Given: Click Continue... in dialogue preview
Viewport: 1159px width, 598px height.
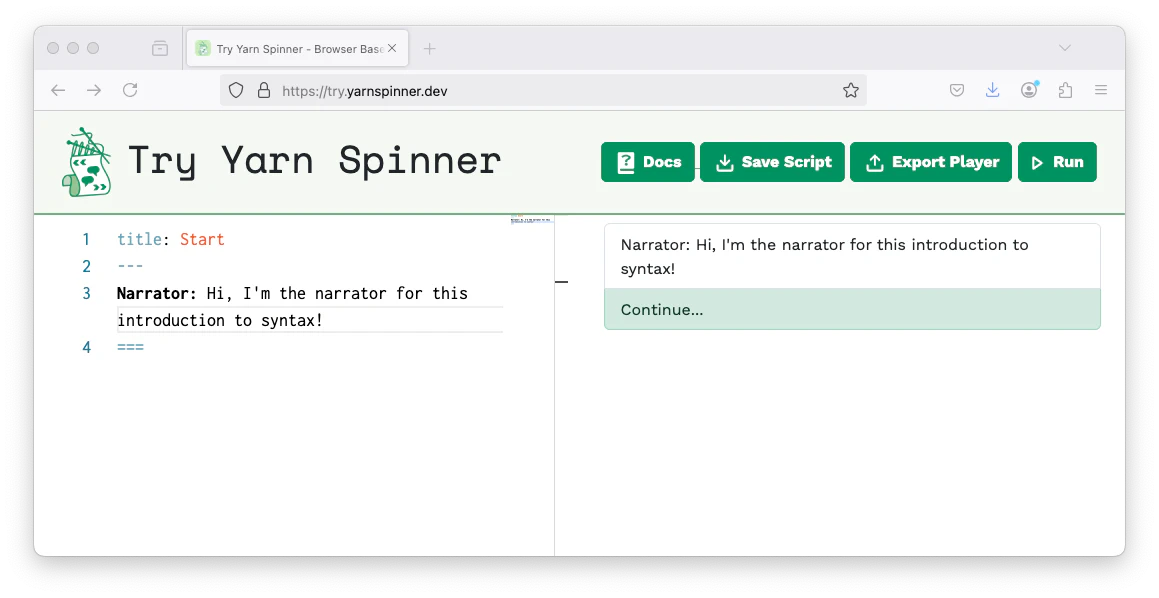Looking at the screenshot, I should point(852,309).
